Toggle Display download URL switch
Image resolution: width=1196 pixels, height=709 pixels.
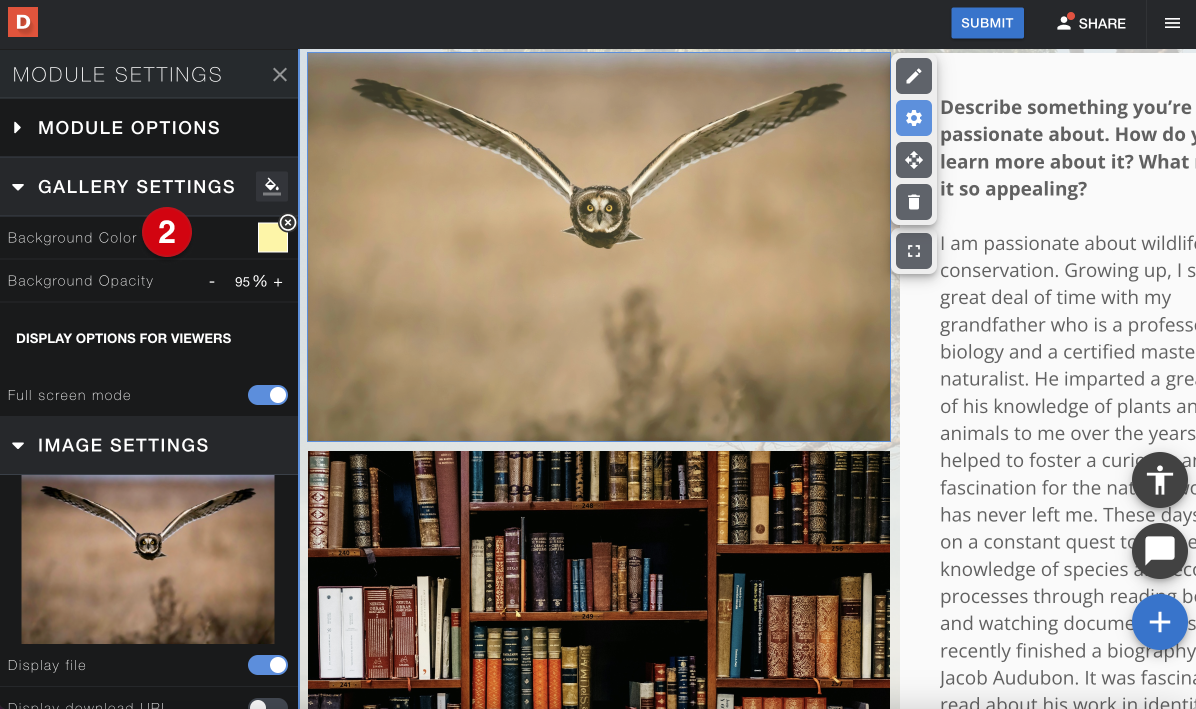268,704
